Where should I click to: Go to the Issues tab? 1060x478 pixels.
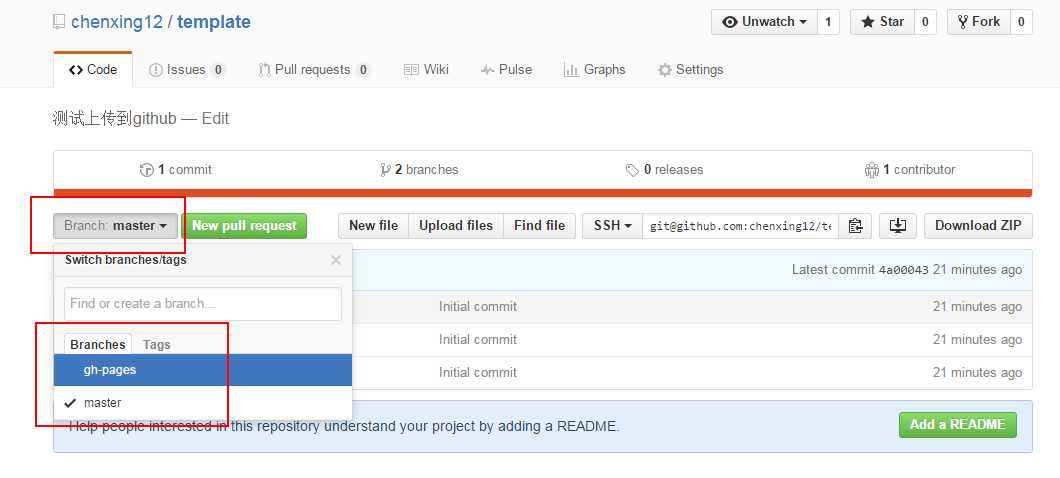pos(187,70)
